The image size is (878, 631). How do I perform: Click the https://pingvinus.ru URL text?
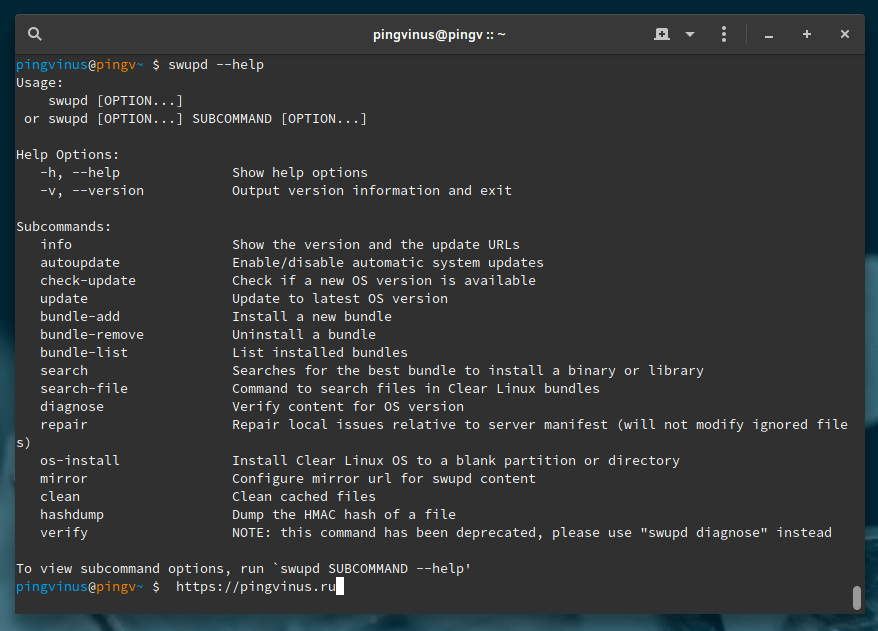coord(256,587)
